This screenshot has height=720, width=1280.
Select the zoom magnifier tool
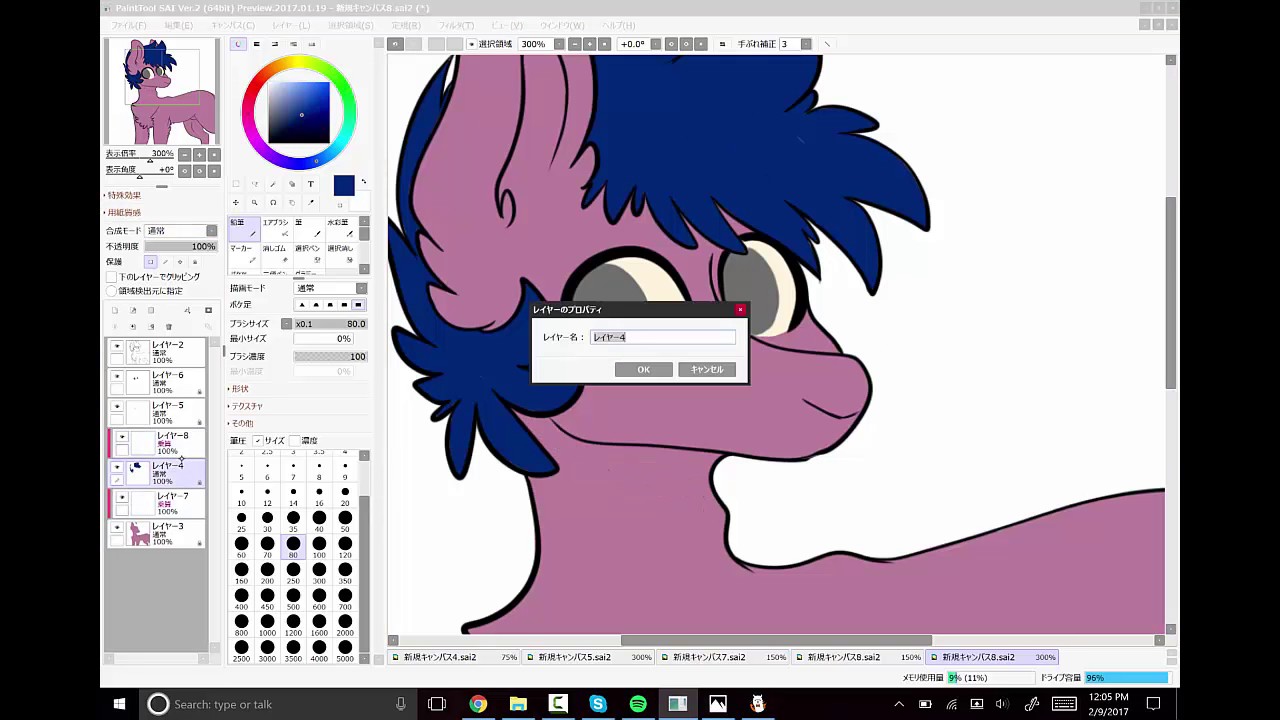[x=254, y=202]
